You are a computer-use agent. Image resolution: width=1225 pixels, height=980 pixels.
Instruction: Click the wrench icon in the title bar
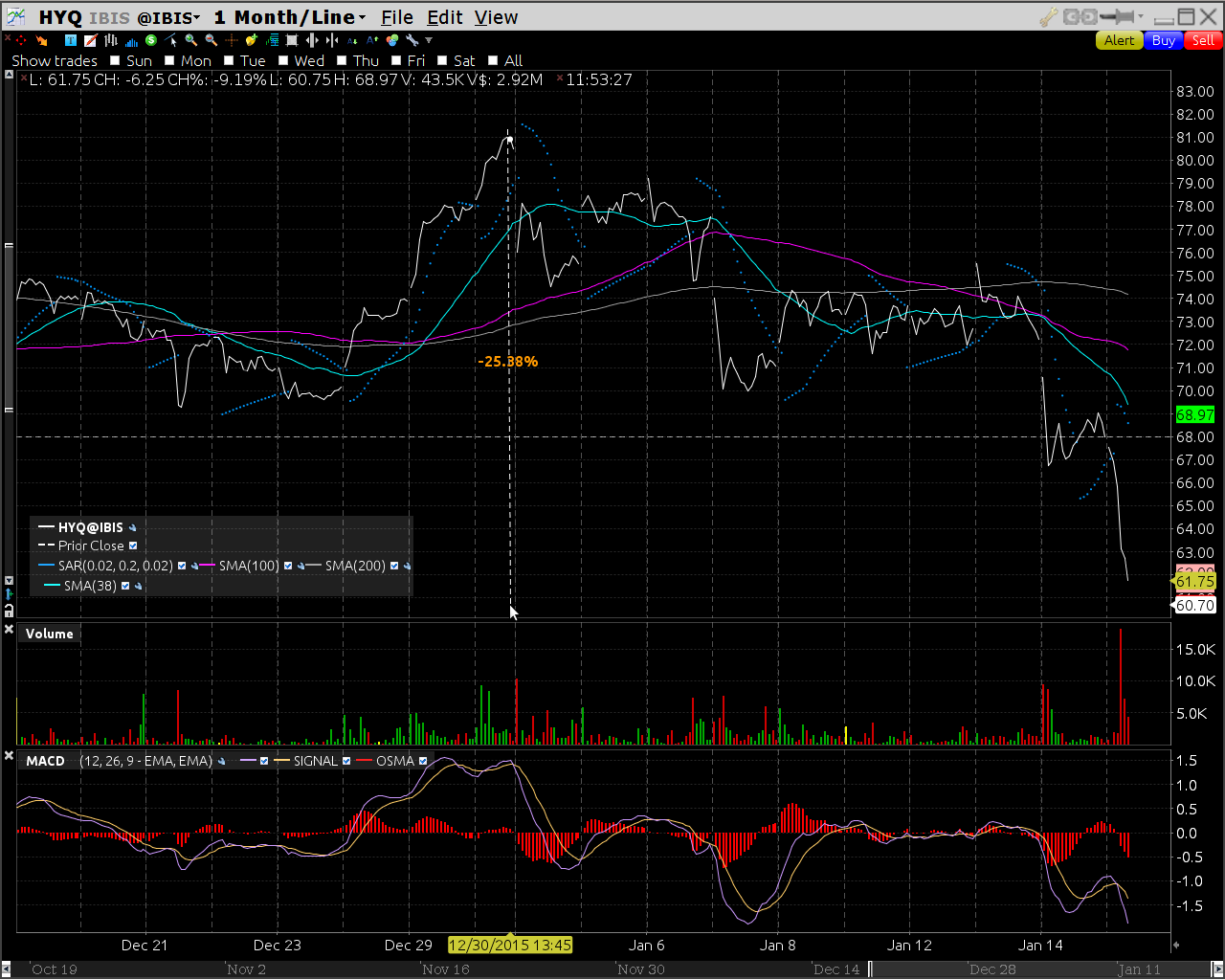click(x=1048, y=16)
